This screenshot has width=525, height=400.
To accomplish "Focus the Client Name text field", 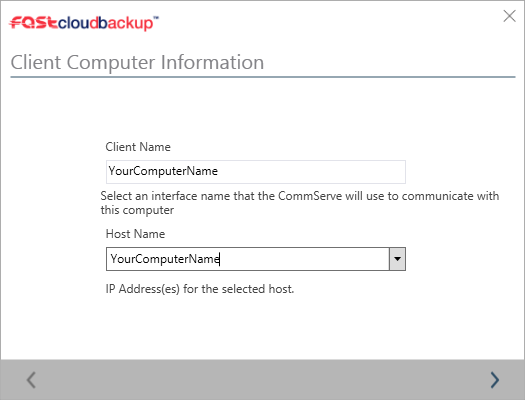I will pos(256,172).
